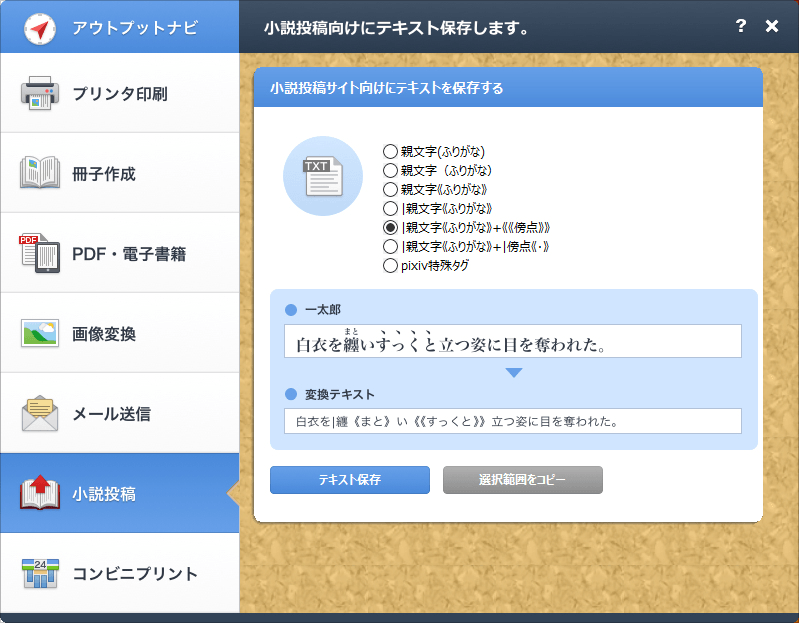Click the 一太郎 sample text preview box
Viewport: 799px width, 624px height.
point(512,342)
